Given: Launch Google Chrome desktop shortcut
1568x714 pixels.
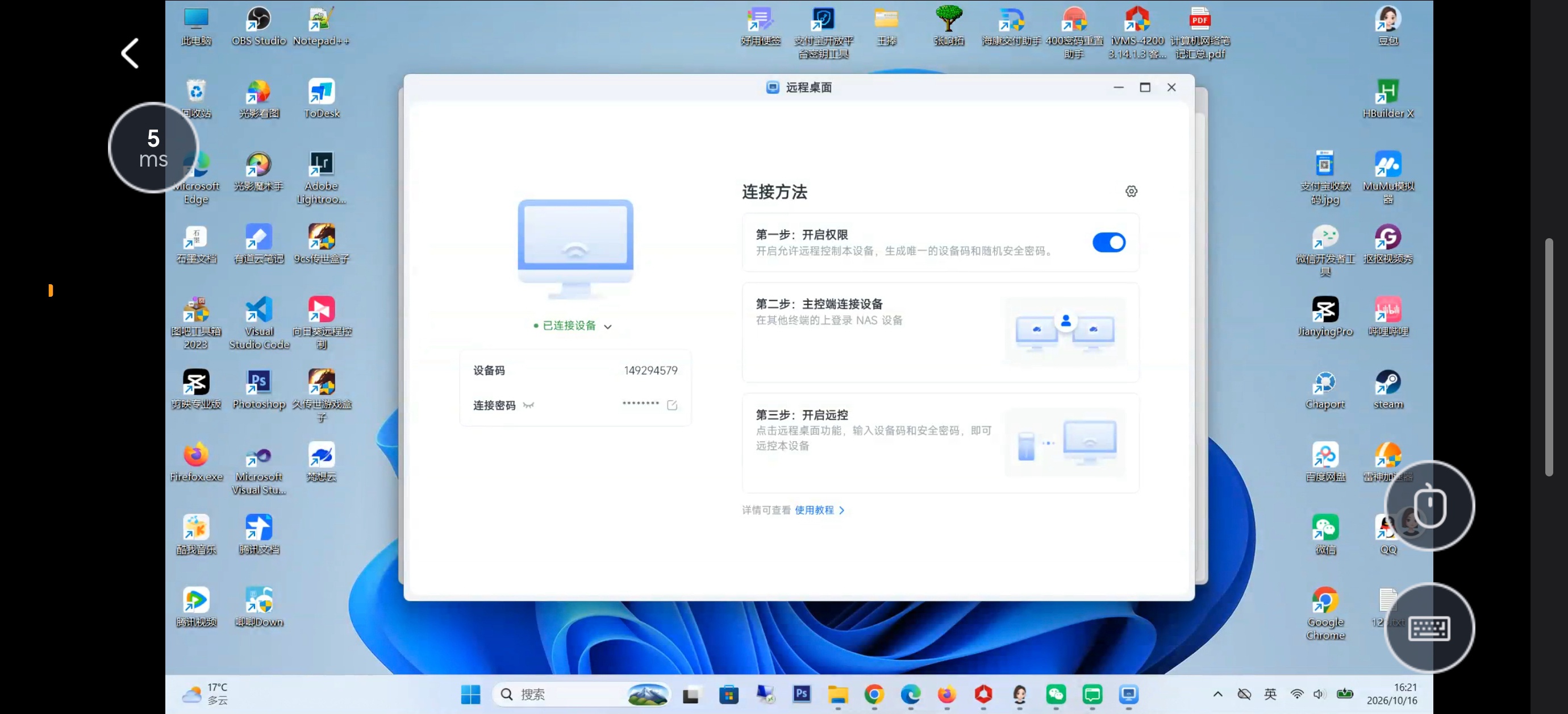Looking at the screenshot, I should pos(1325,613).
